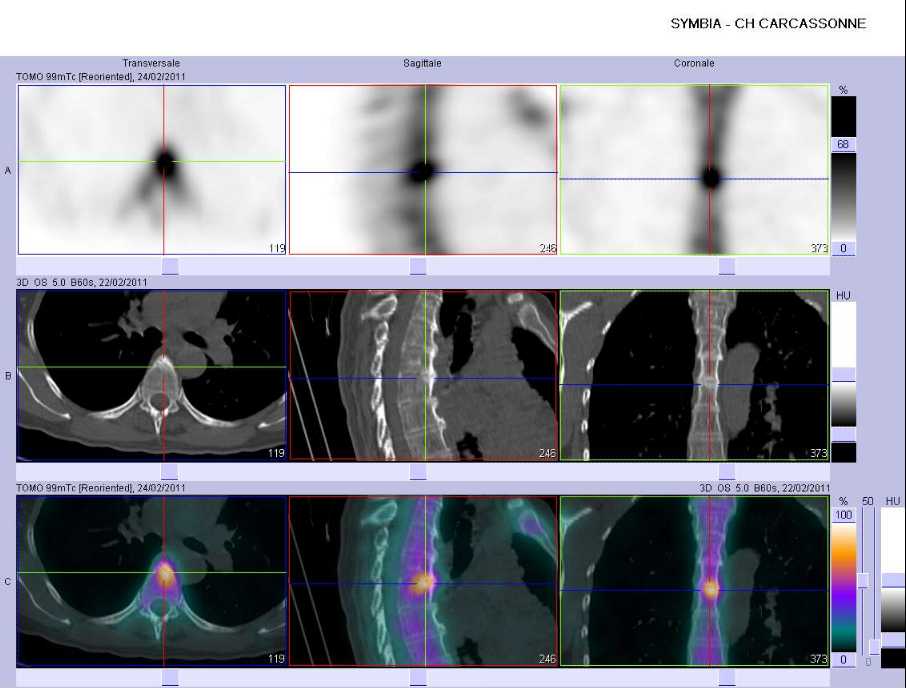
Task: Click the Transversale column header
Action: point(151,63)
